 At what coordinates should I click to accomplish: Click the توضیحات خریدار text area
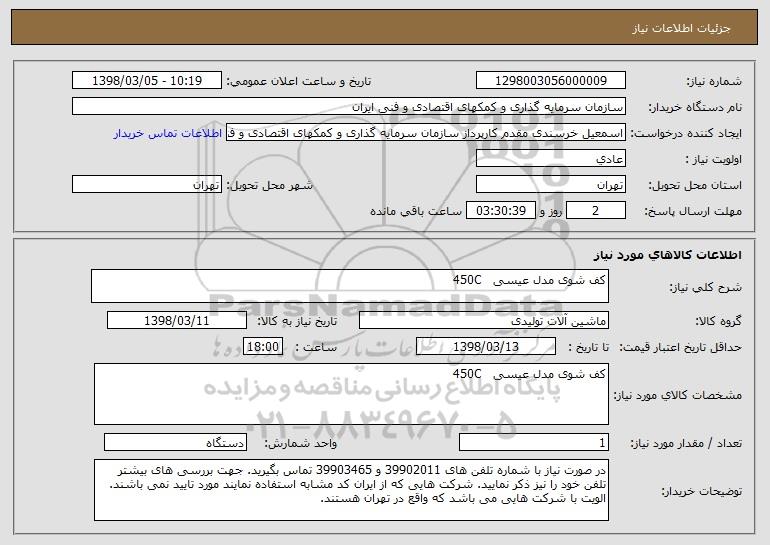(x=351, y=490)
